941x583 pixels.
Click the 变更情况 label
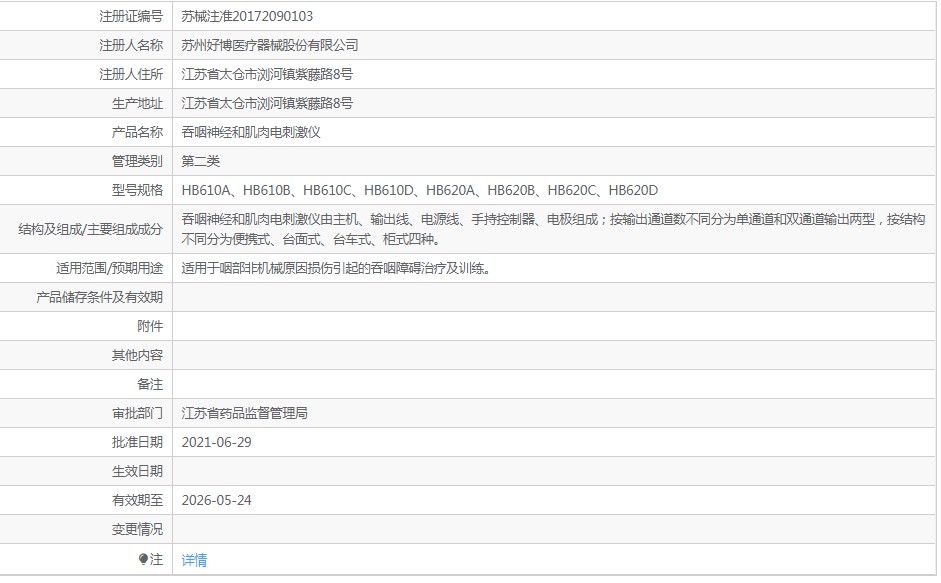point(137,530)
